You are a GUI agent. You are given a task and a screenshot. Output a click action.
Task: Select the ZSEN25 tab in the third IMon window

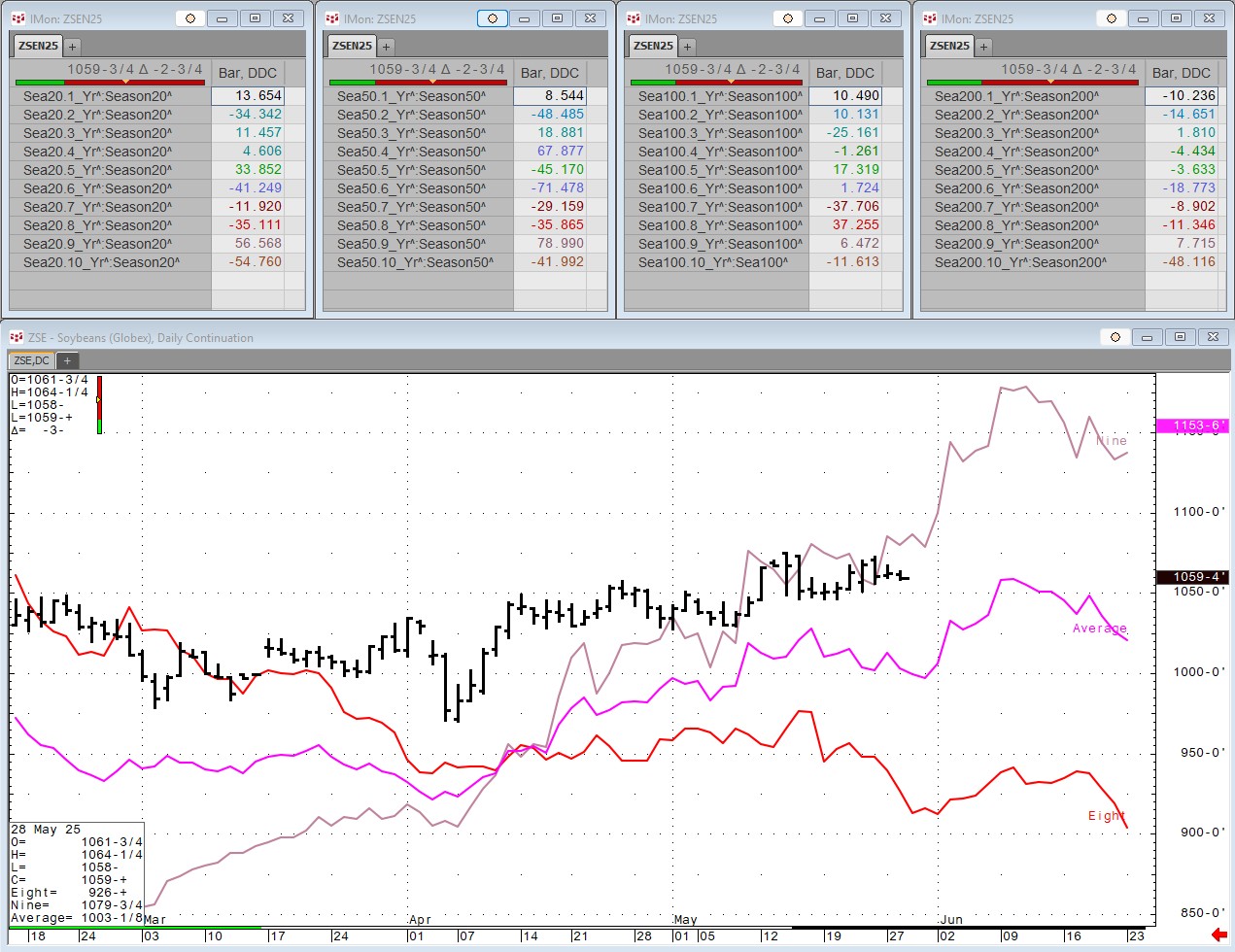pyautogui.click(x=653, y=46)
